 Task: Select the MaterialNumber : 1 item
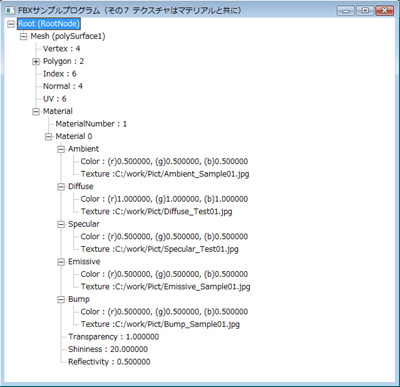(91, 124)
